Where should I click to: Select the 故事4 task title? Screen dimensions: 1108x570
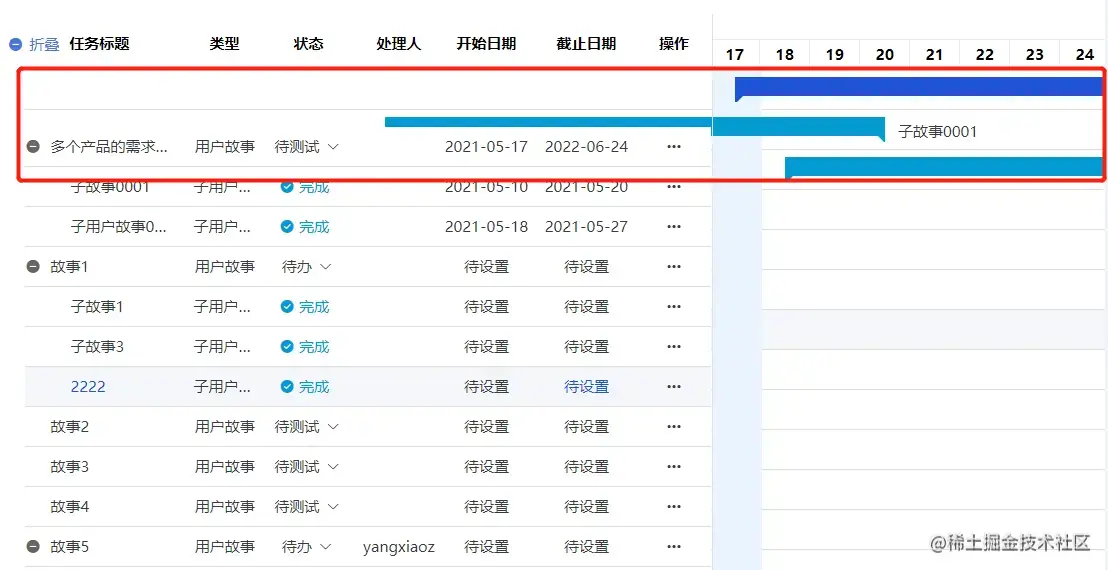(69, 506)
